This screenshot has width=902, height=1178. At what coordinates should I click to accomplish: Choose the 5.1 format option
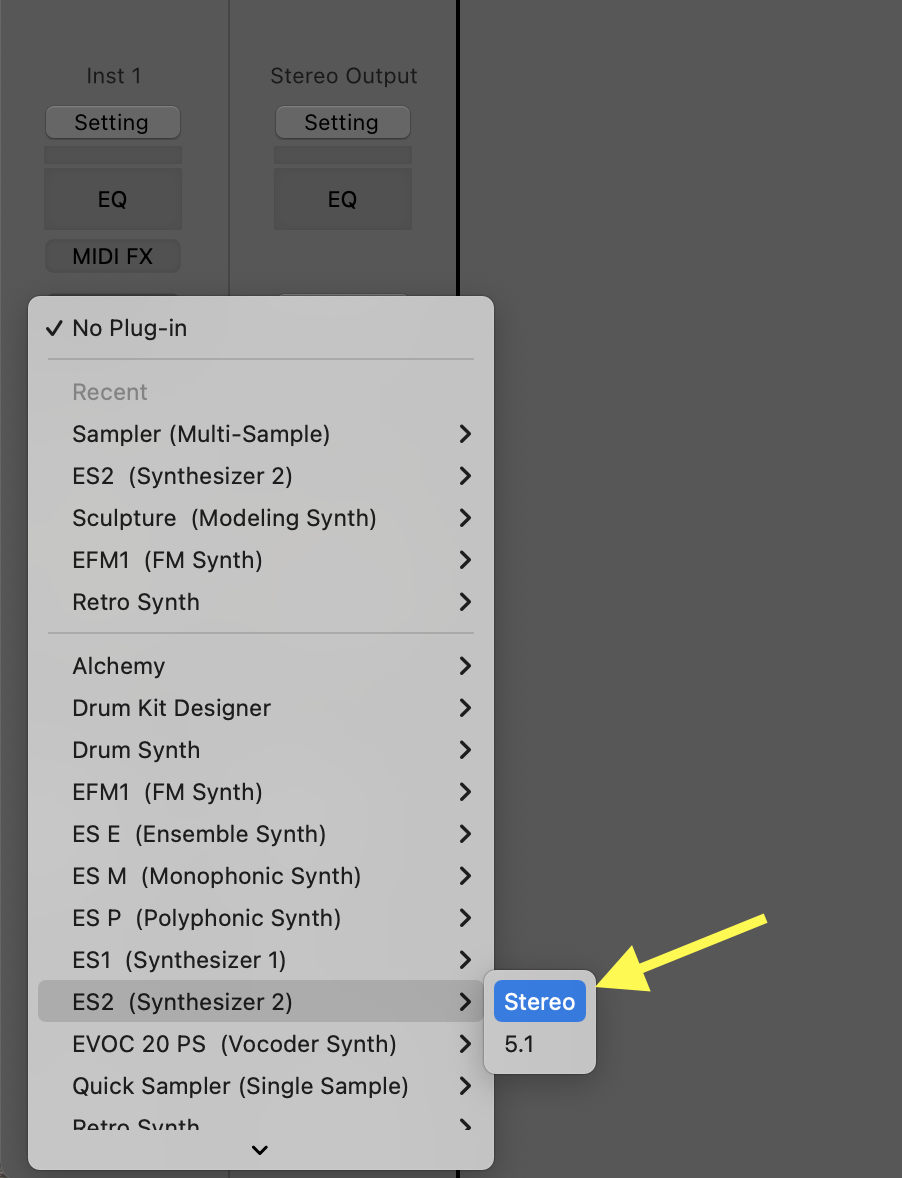tap(520, 1044)
